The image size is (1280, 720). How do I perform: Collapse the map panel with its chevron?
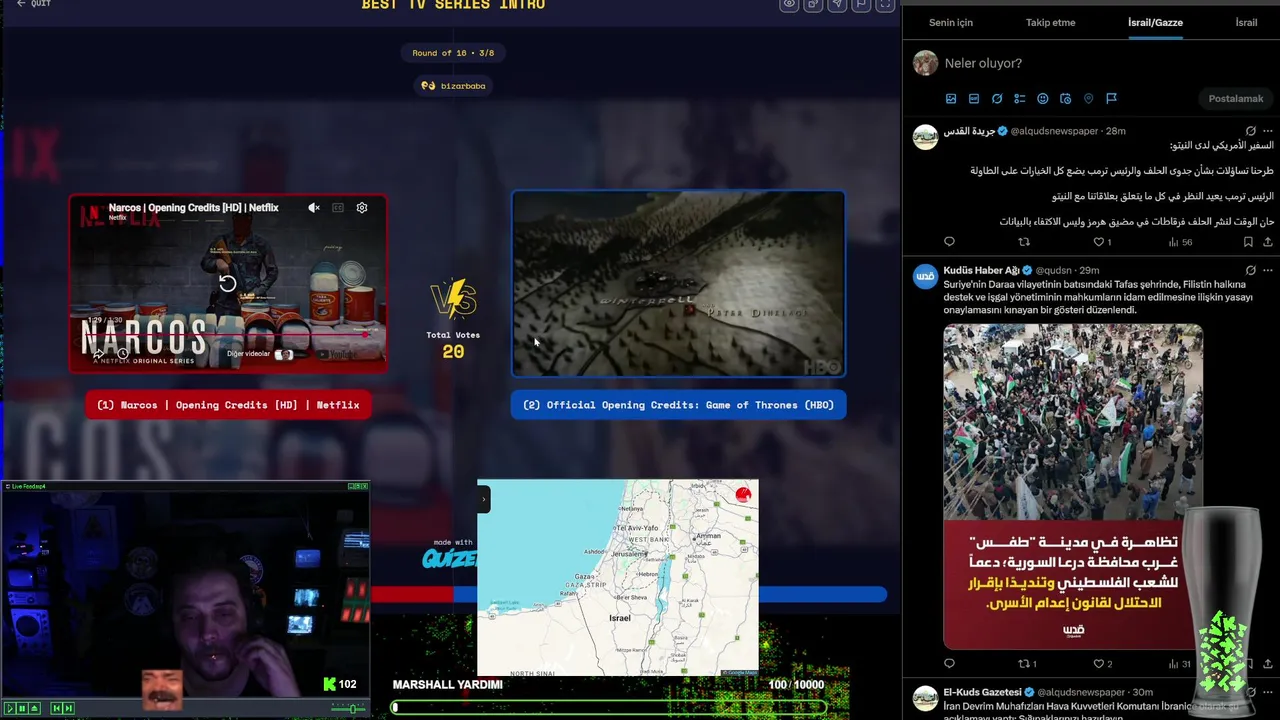(x=484, y=498)
